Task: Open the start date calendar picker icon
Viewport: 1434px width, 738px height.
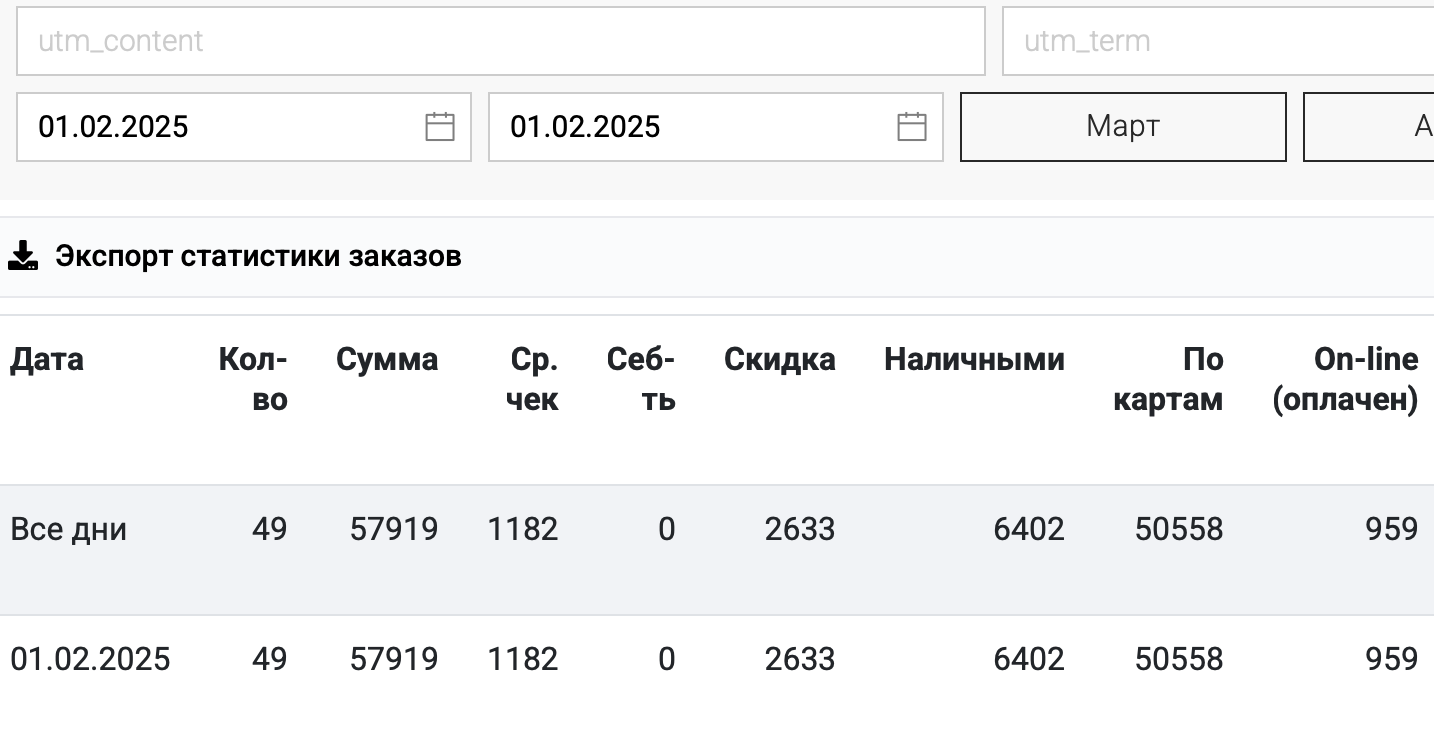Action: 440,127
